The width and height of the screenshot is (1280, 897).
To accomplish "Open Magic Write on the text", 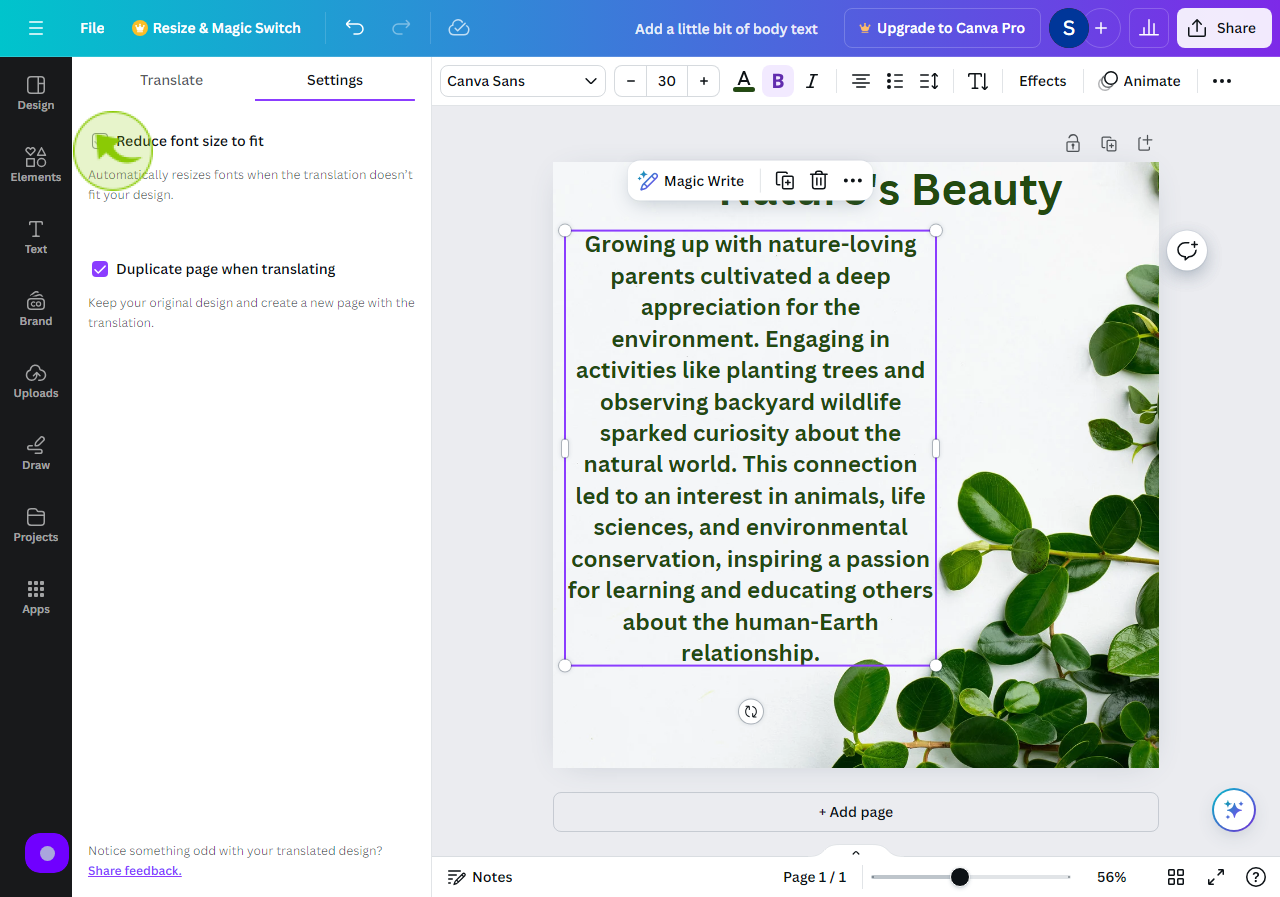I will [x=691, y=181].
